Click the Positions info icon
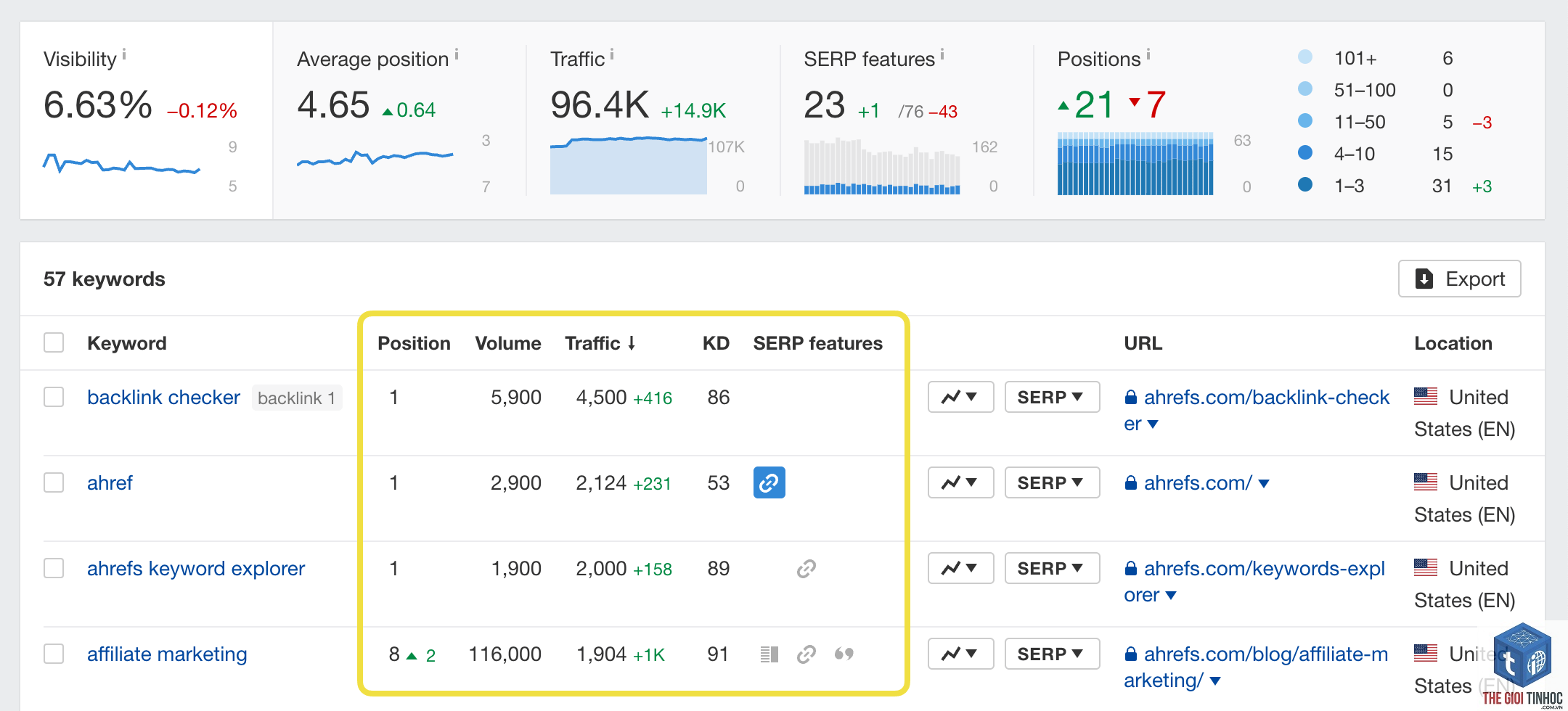This screenshot has height=711, width=1568. tap(1148, 54)
